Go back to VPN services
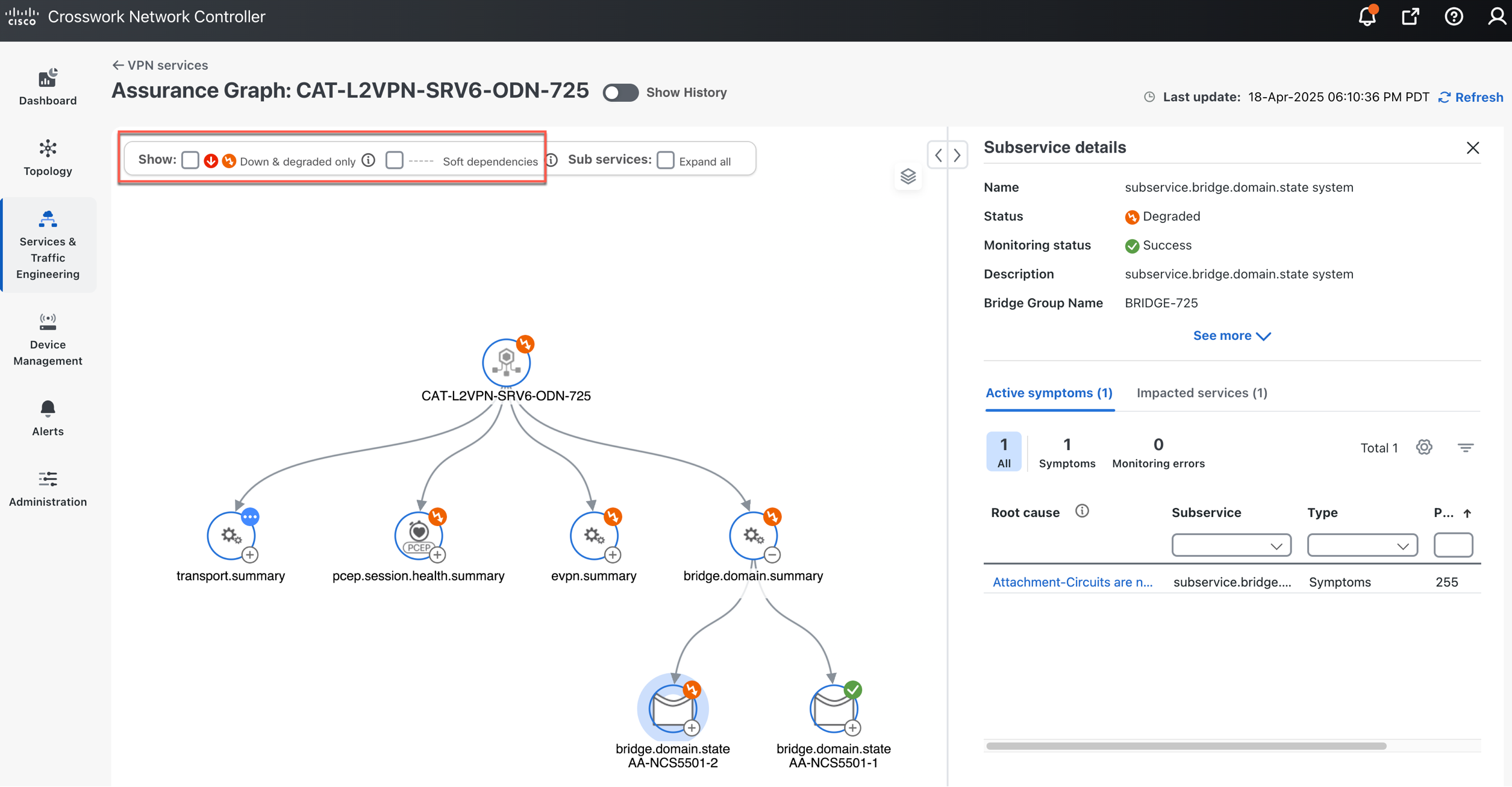This screenshot has height=787, width=1512. click(x=160, y=65)
